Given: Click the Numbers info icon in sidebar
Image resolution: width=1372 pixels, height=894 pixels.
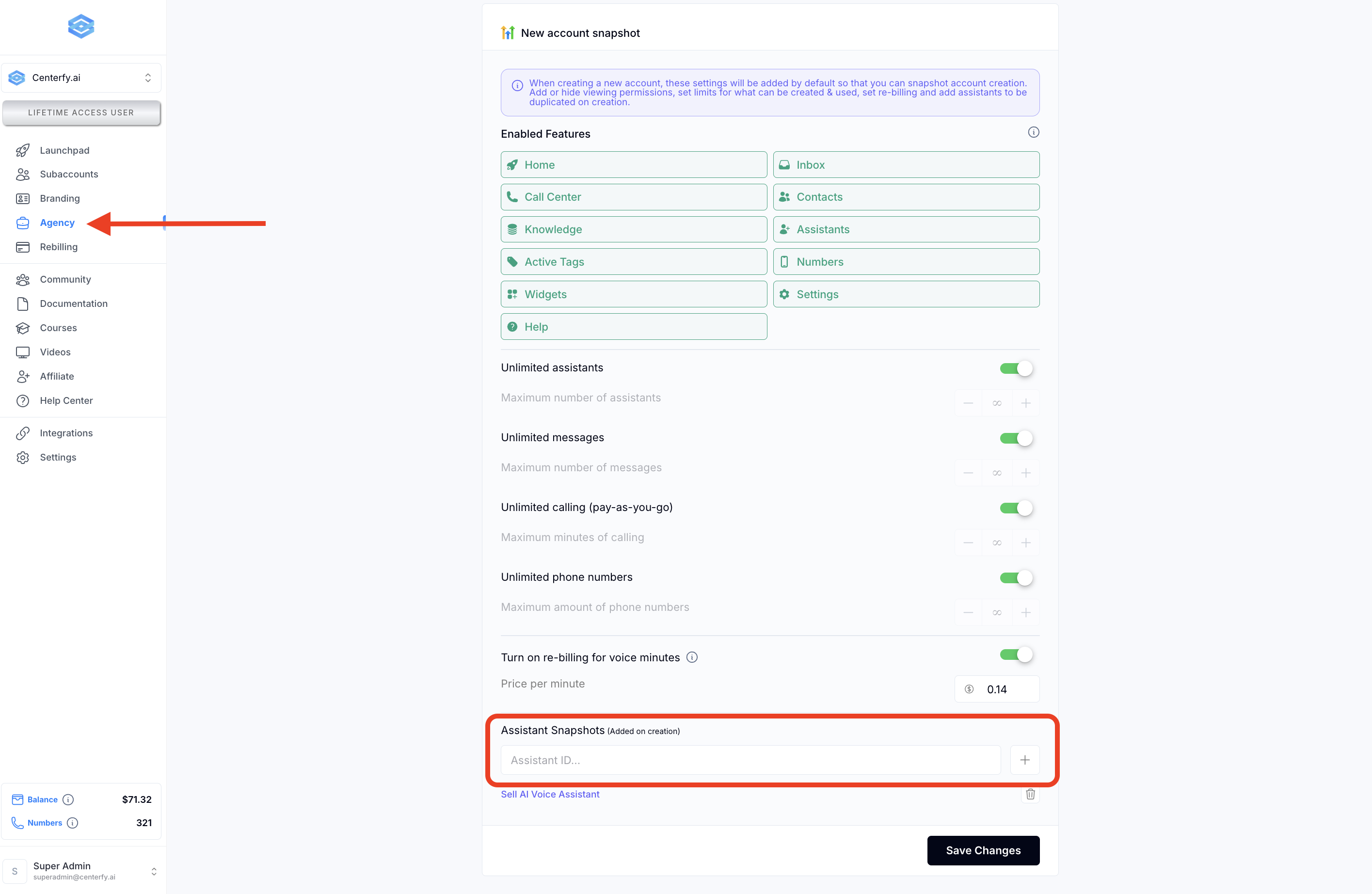Looking at the screenshot, I should coord(72,823).
